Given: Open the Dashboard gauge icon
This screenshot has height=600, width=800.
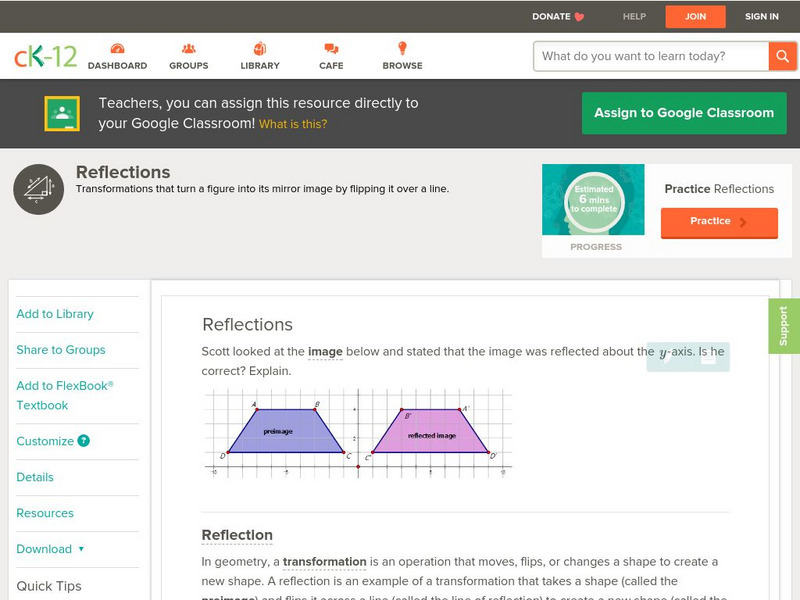Looking at the screenshot, I should tap(117, 48).
